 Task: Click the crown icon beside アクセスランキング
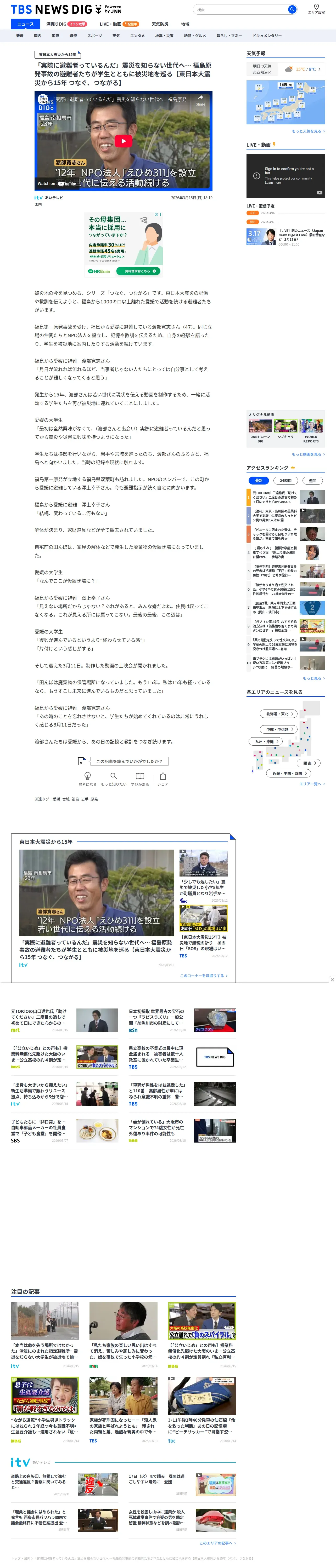(293, 468)
